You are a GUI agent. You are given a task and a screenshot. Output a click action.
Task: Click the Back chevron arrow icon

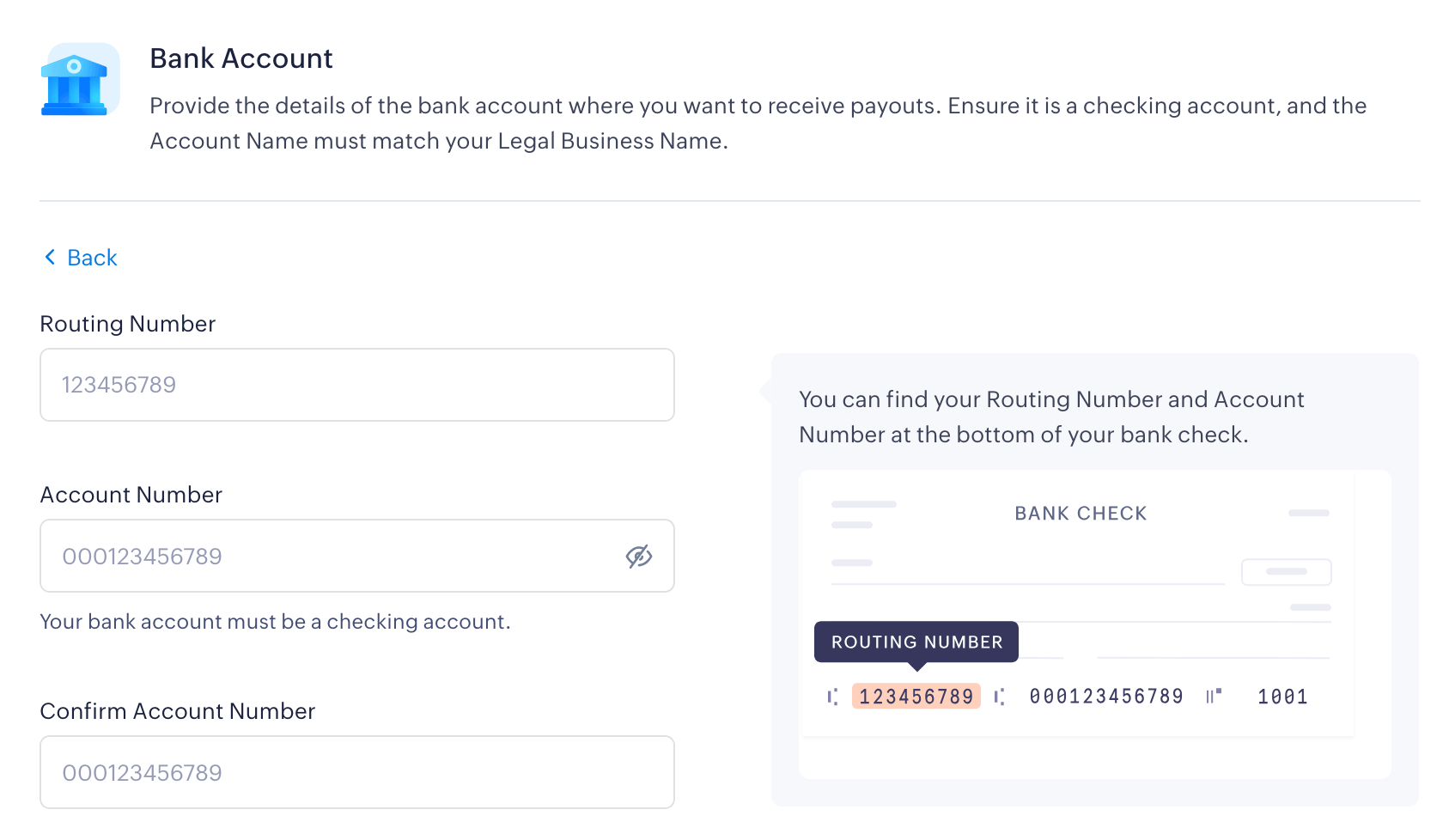pyautogui.click(x=50, y=258)
